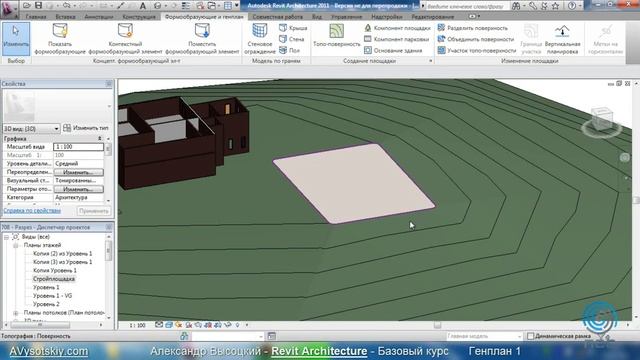The width and height of the screenshot is (640, 360).
Task: Click the binoculars search icon
Action: (516, 6)
